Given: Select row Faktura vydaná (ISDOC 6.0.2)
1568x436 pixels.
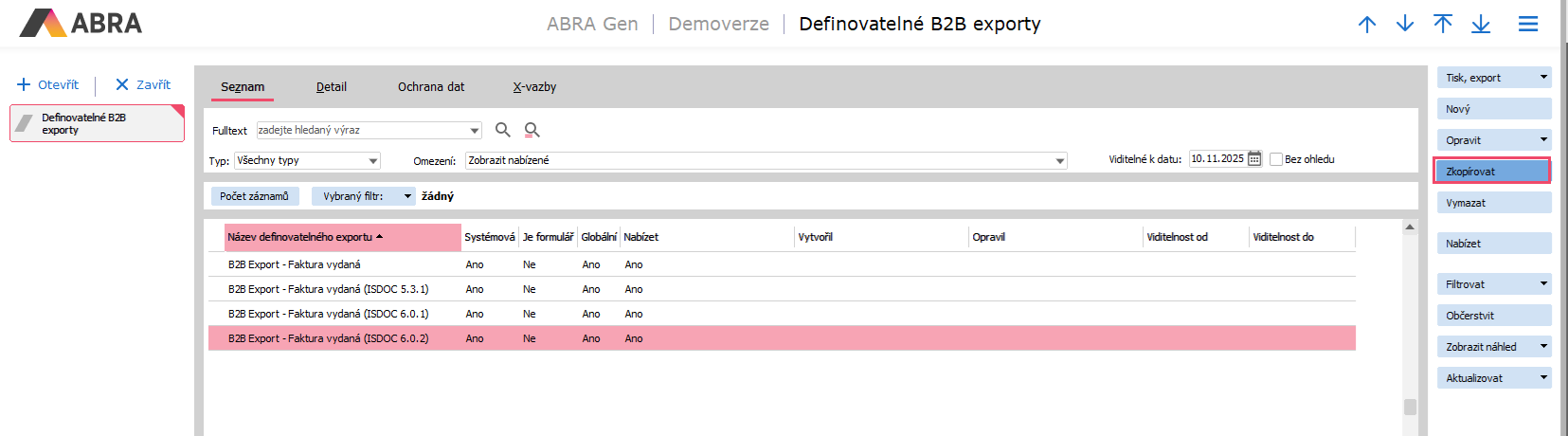Looking at the screenshot, I should (782, 338).
